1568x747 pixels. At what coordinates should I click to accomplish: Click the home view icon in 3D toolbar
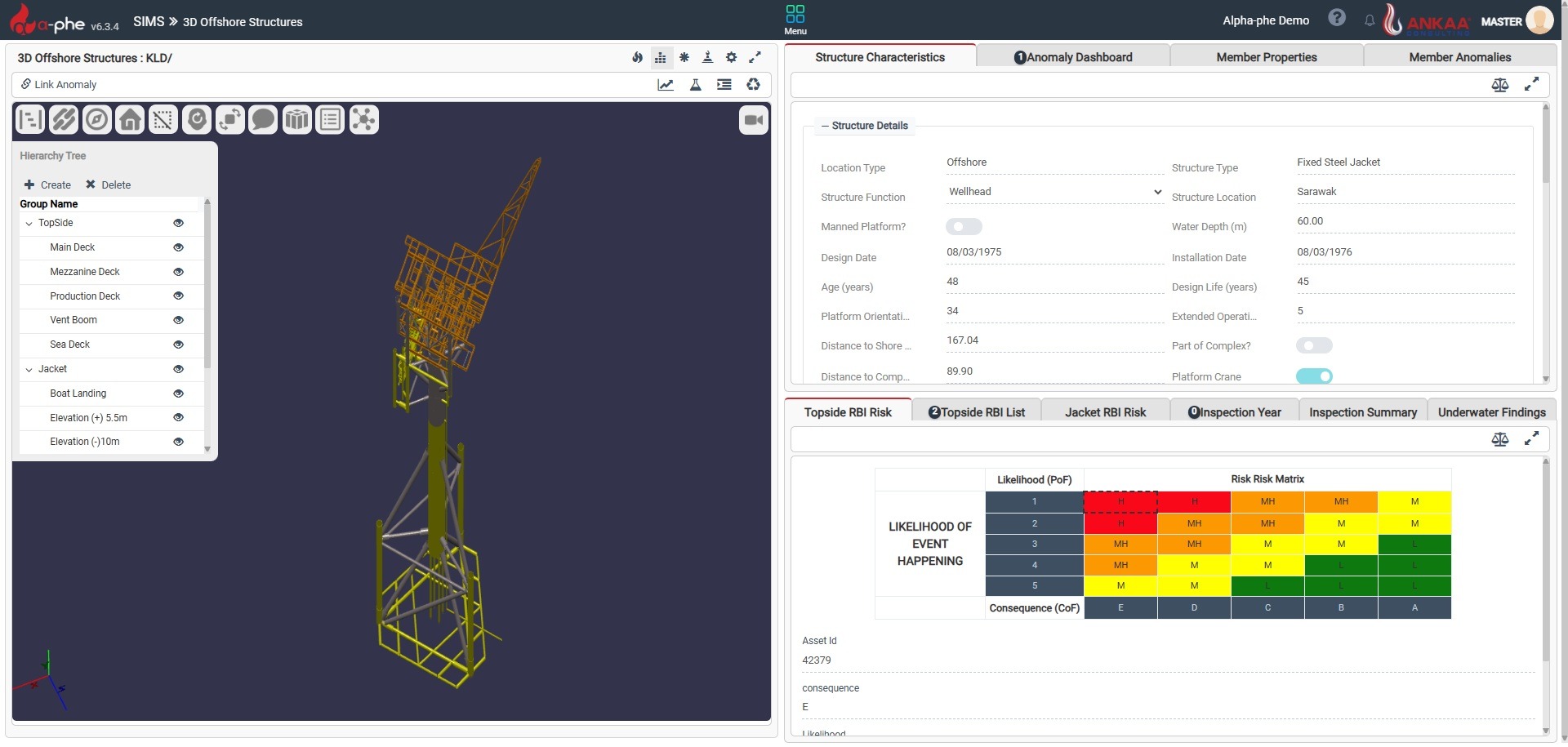pos(130,120)
